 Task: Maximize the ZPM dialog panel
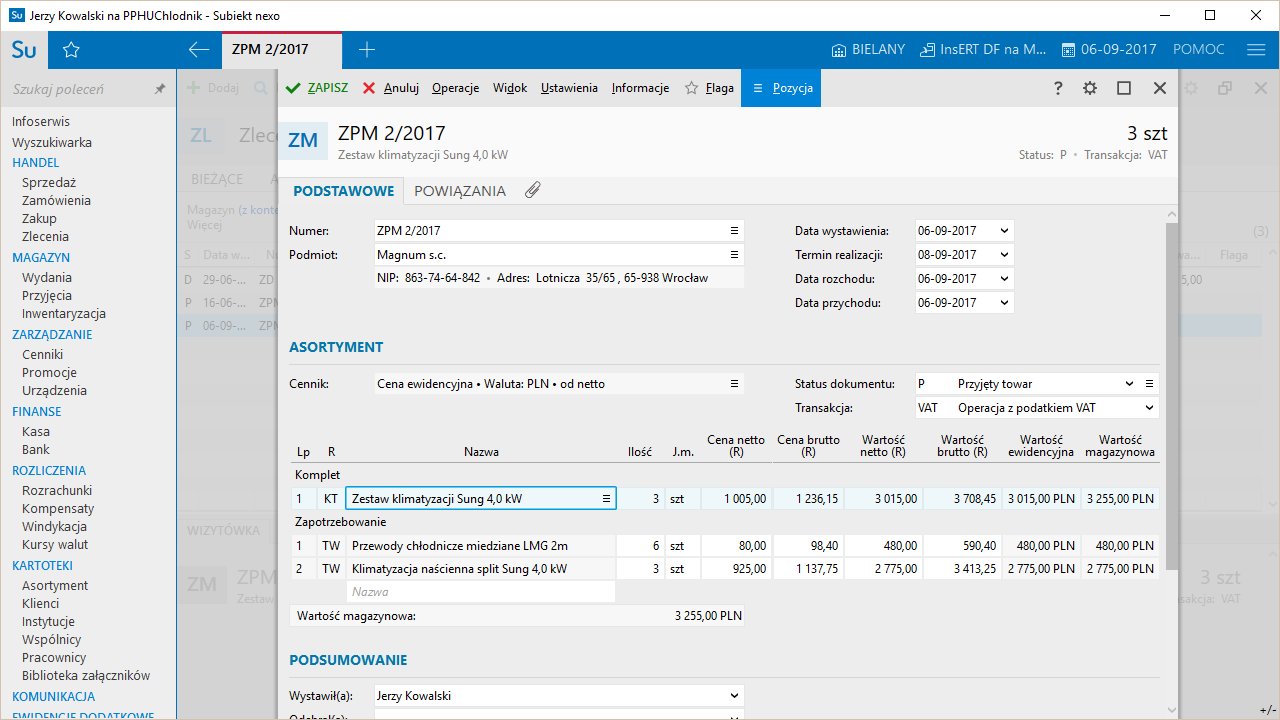point(1124,88)
